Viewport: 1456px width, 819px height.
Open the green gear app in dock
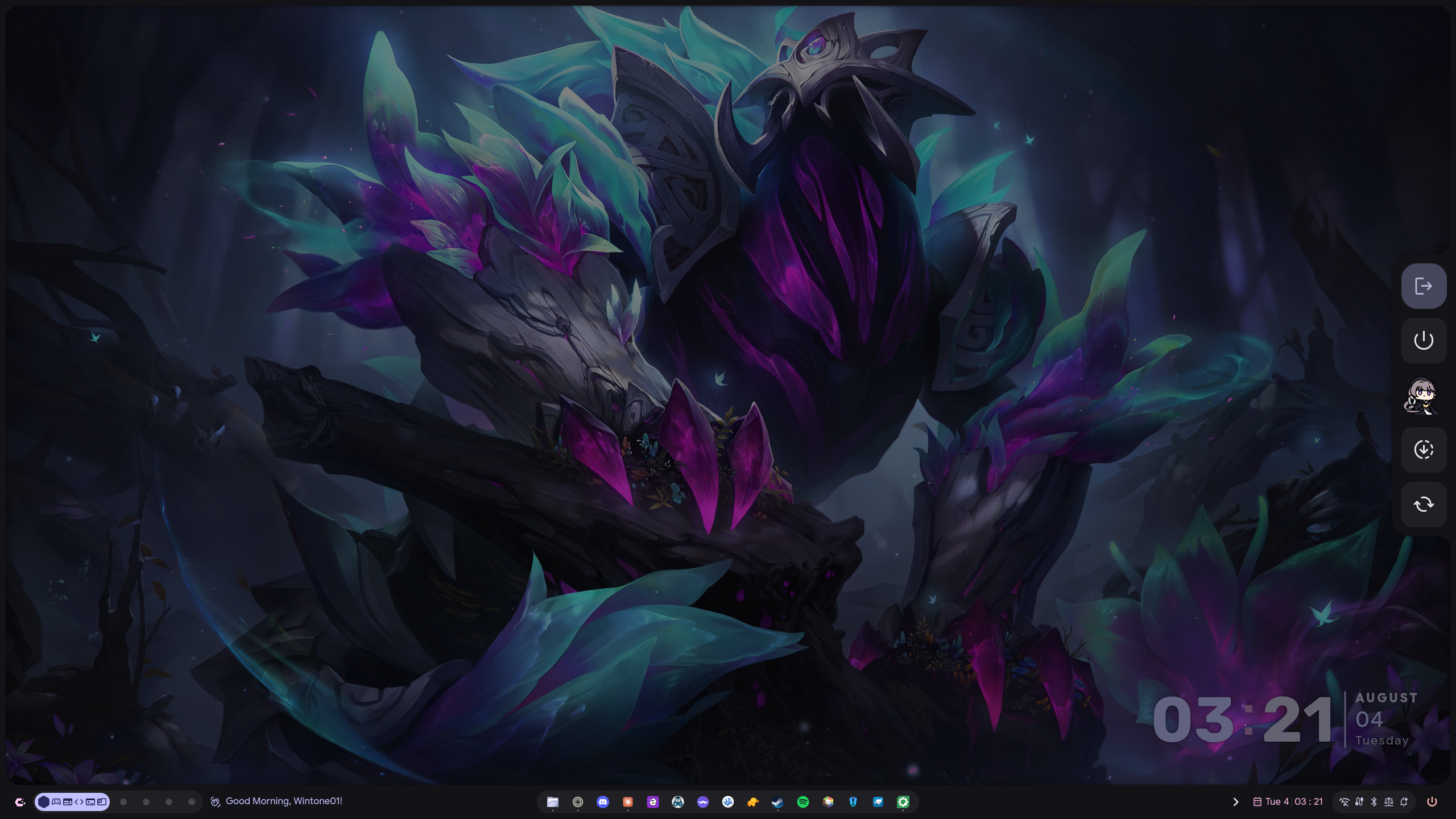(x=903, y=802)
